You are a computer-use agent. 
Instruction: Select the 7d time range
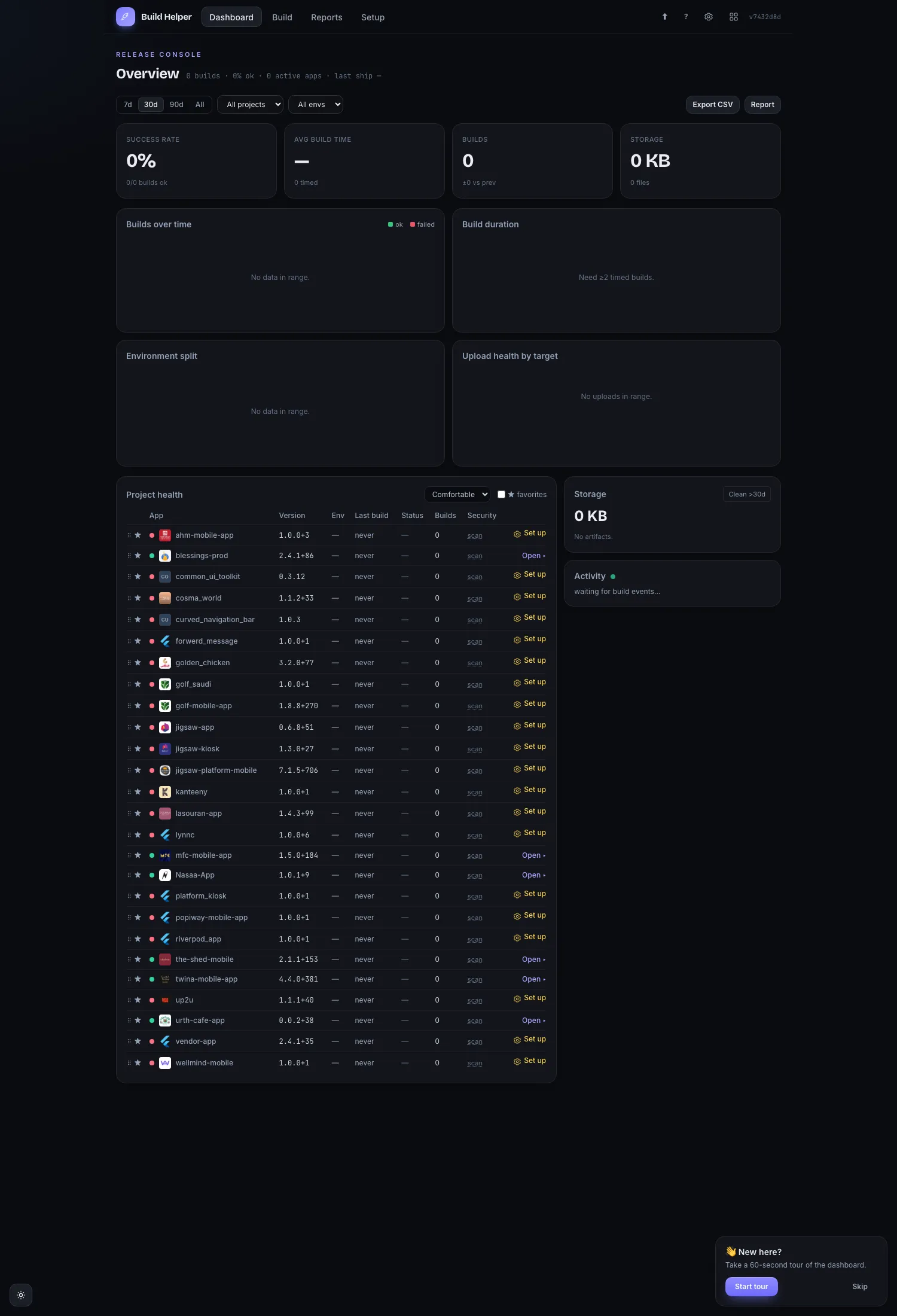coord(127,105)
